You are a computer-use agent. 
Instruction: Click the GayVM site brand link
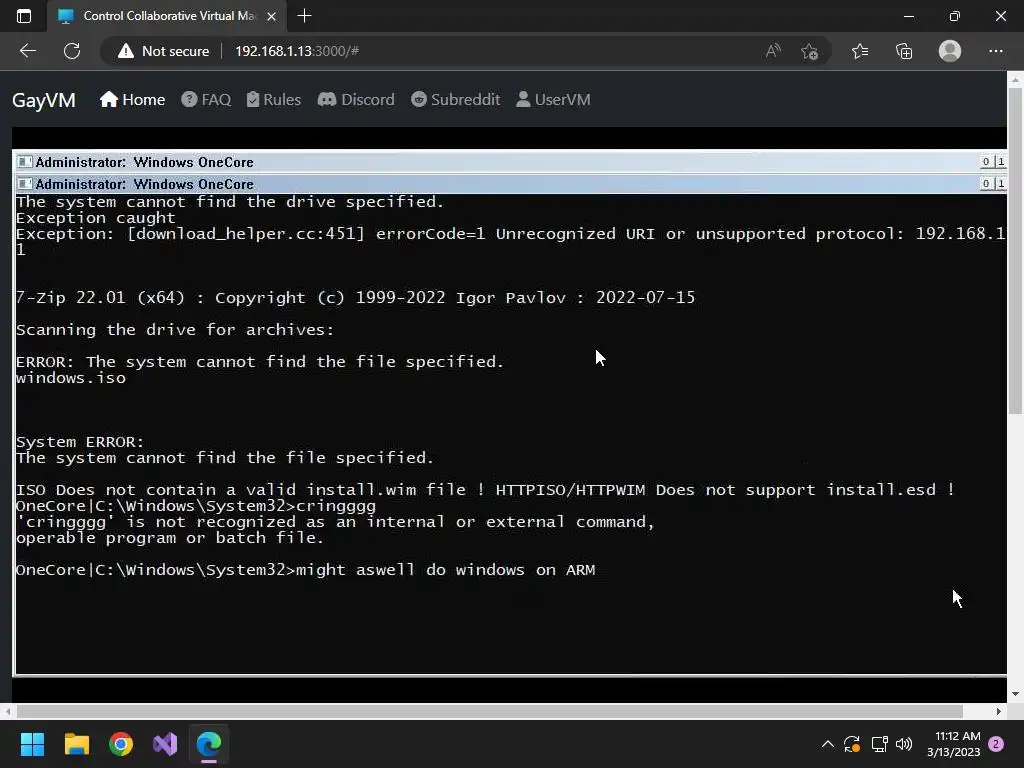click(x=44, y=100)
